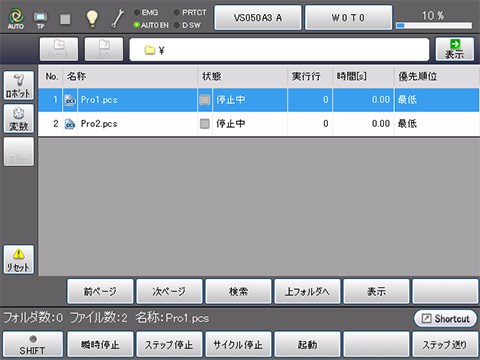Click the wrench tool icon
This screenshot has height=360, width=480.
point(117,18)
